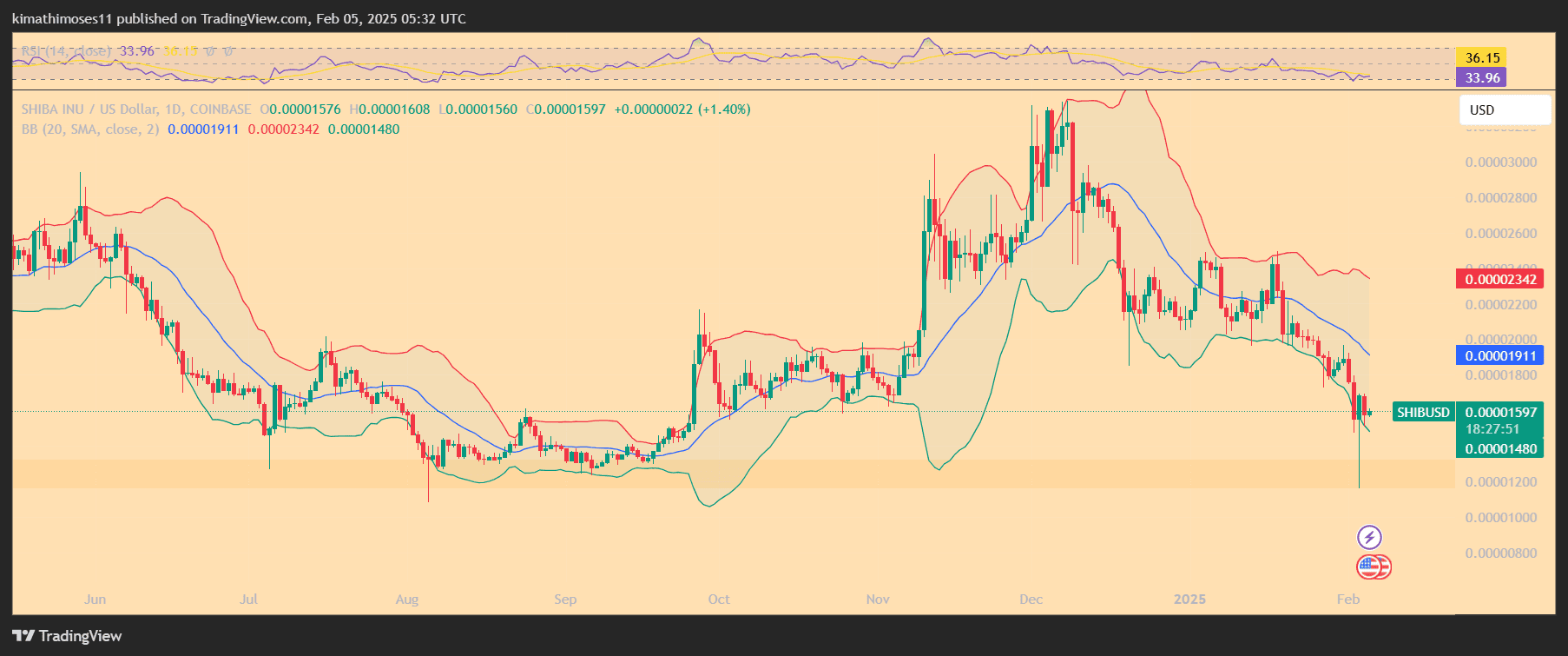Click the publisher text kimathimoses11
Screen dimensions: 1568x656
pos(63,18)
